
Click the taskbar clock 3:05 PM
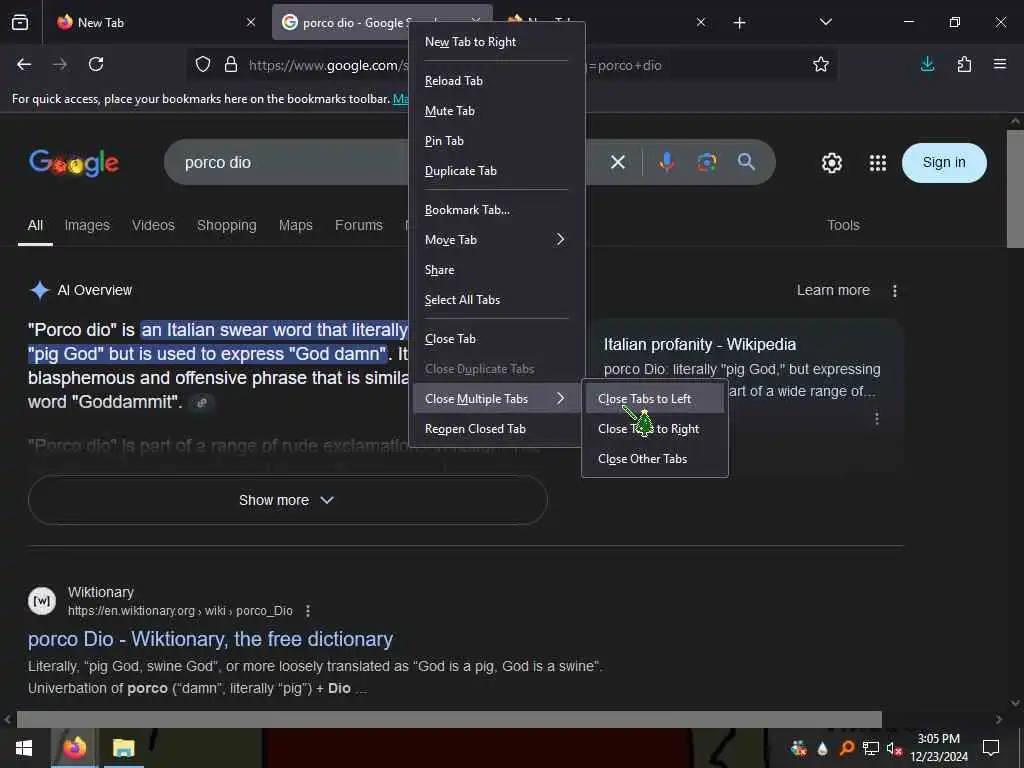tap(938, 739)
